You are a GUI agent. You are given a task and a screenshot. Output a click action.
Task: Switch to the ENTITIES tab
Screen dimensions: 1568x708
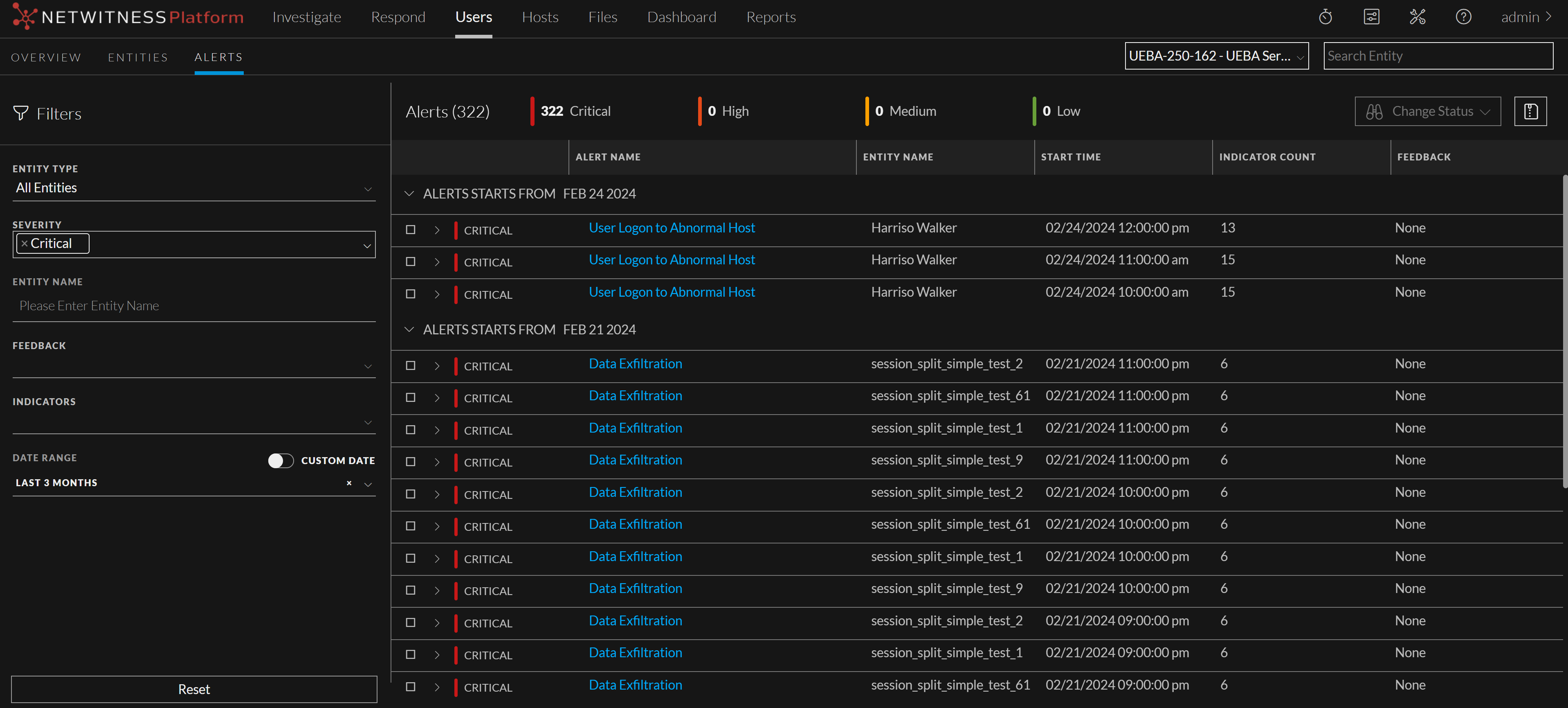[x=138, y=56]
